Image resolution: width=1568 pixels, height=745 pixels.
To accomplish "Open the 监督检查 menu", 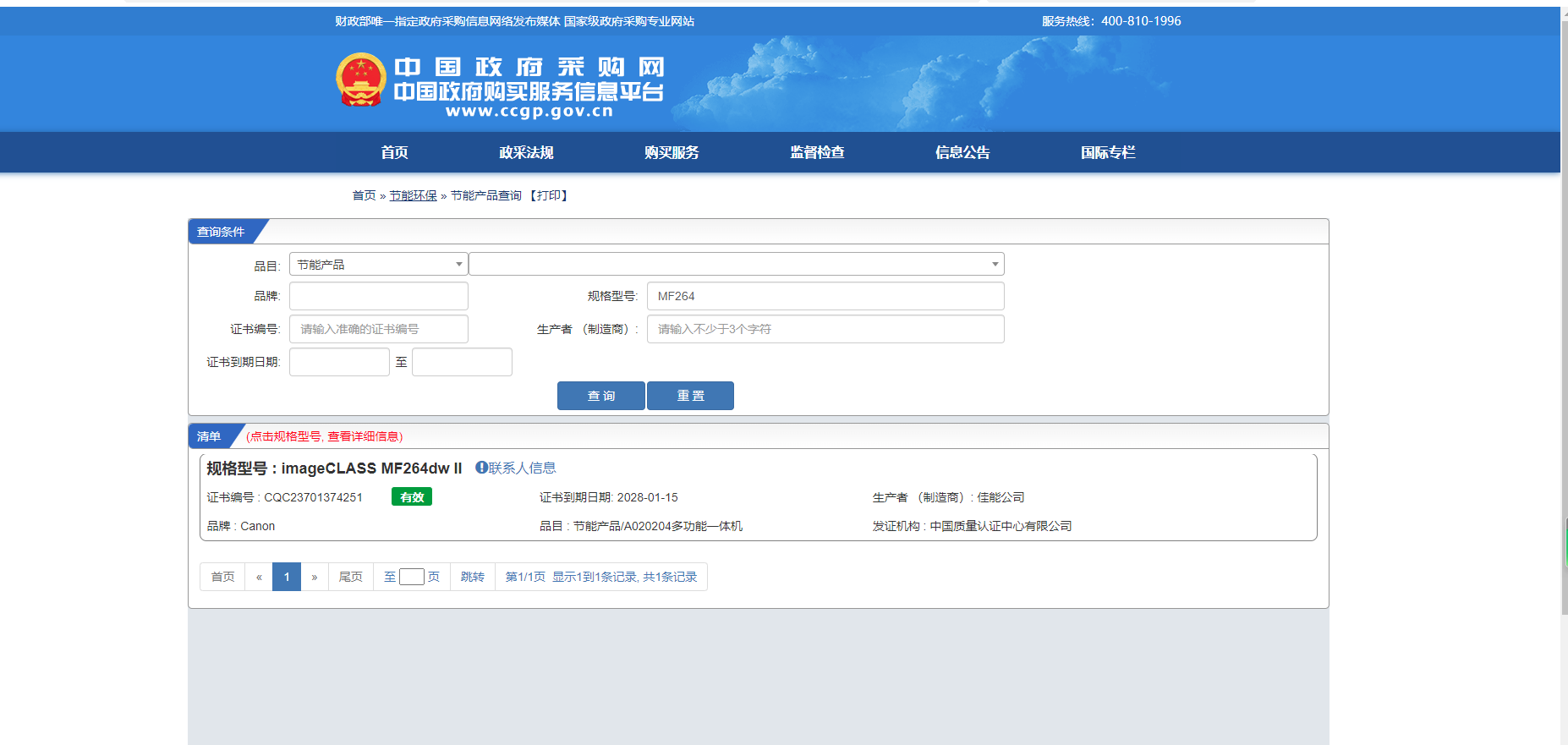I will point(817,152).
